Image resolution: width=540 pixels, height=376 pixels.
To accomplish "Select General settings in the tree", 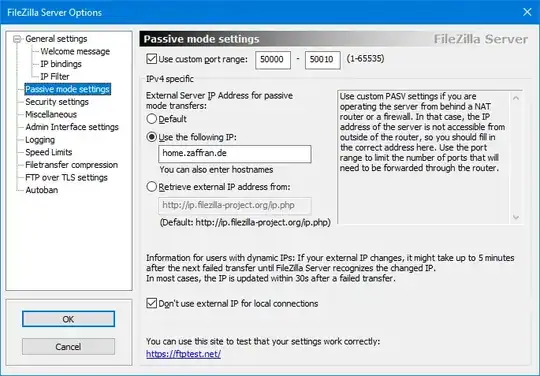I will (x=56, y=39).
